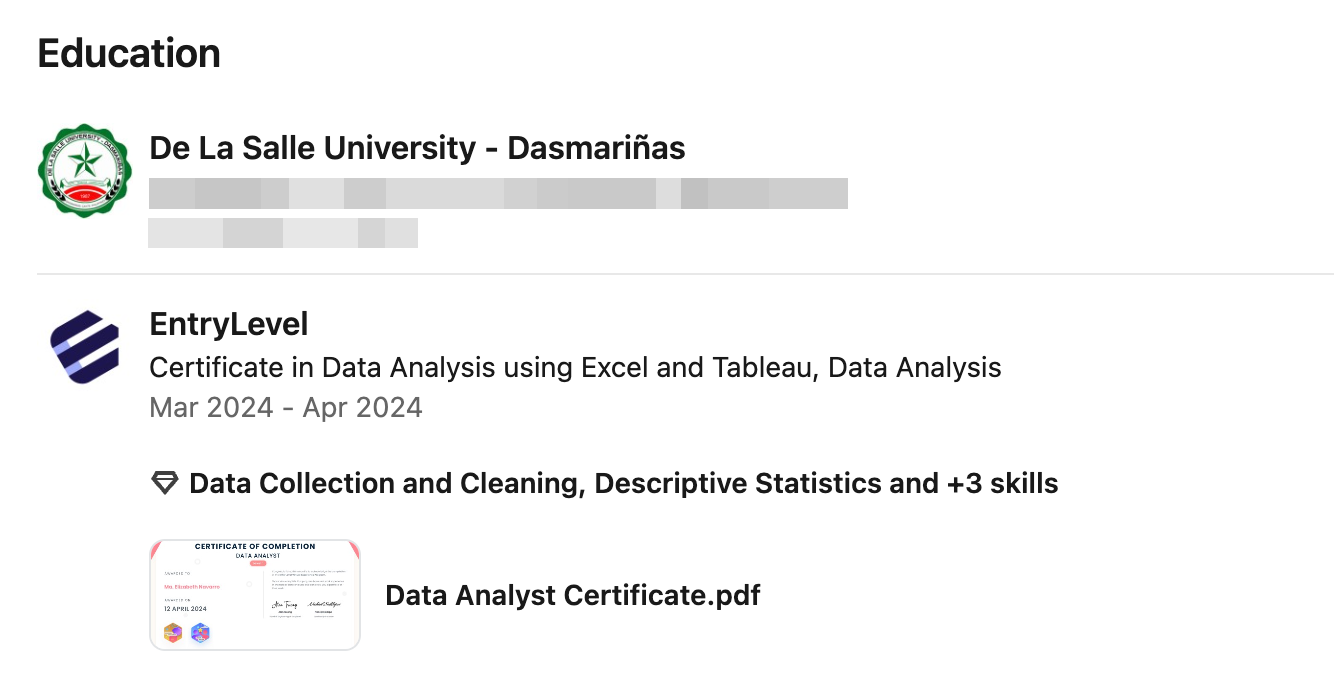The width and height of the screenshot is (1334, 682).
Task: Open De La Salle University - Dasmariñas page
Action: (417, 148)
